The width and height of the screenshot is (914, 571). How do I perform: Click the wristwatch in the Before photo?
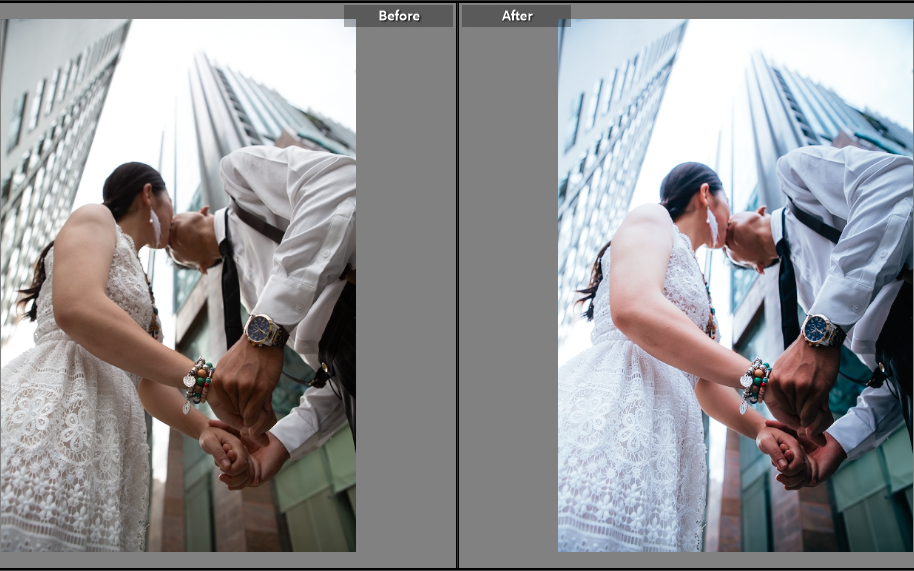coord(264,330)
